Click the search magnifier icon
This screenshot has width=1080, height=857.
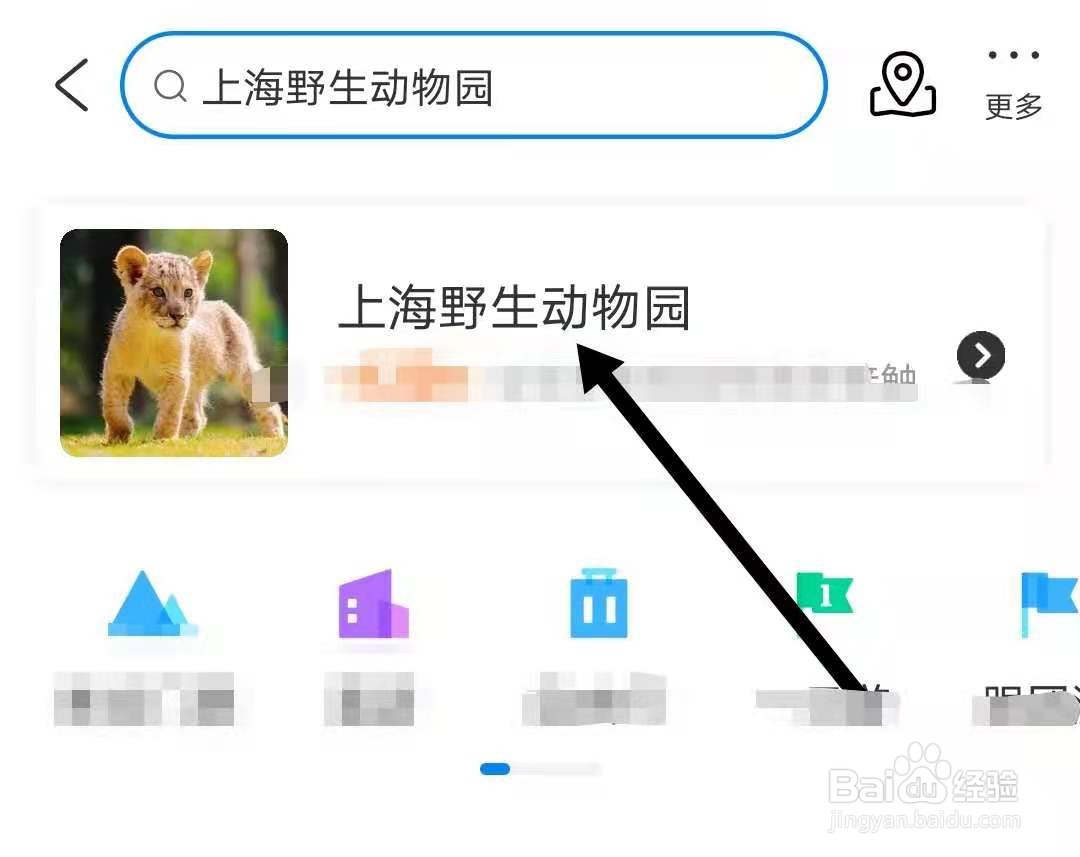(x=170, y=86)
